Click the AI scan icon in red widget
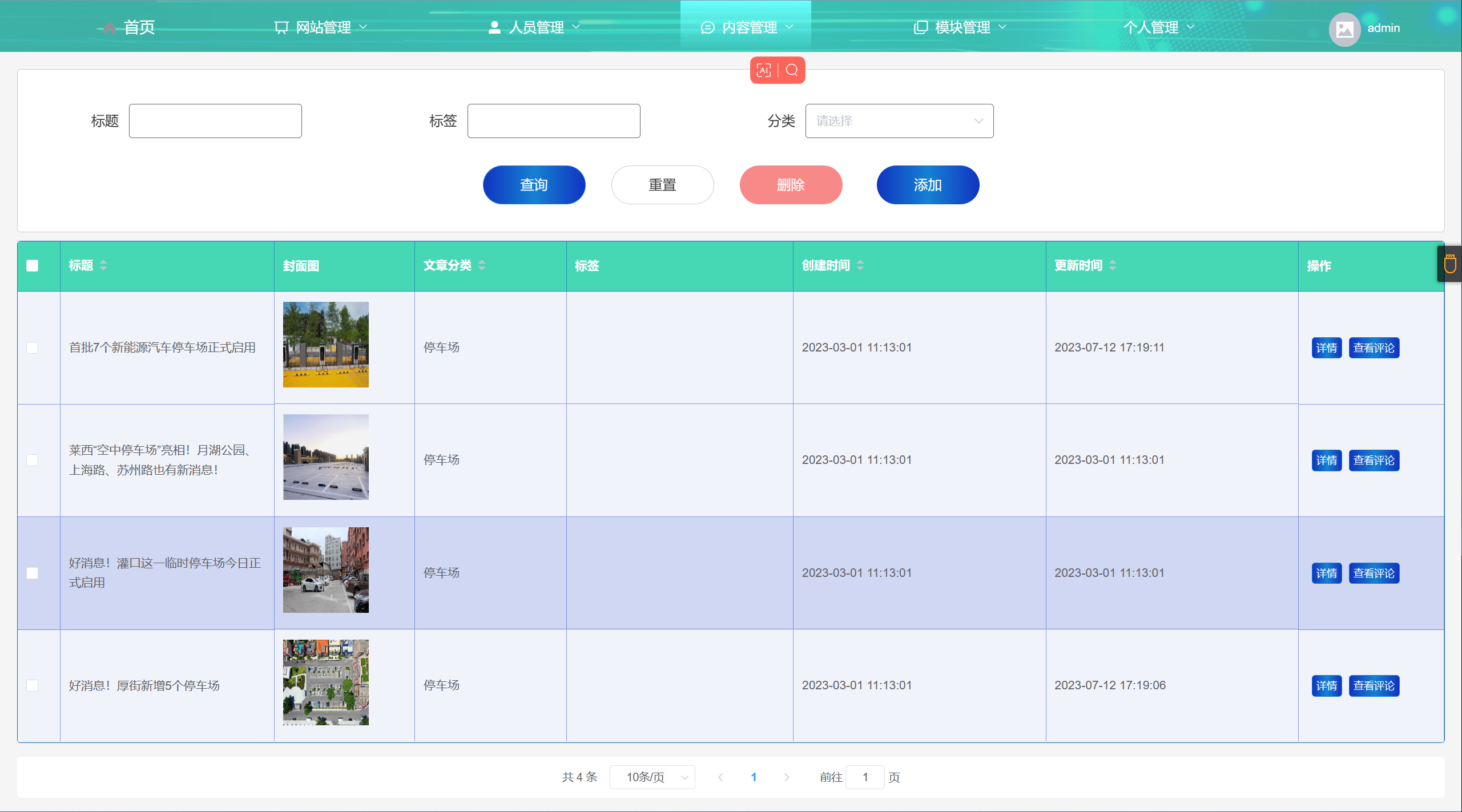Screen dimensions: 1462x812 click(x=763, y=70)
